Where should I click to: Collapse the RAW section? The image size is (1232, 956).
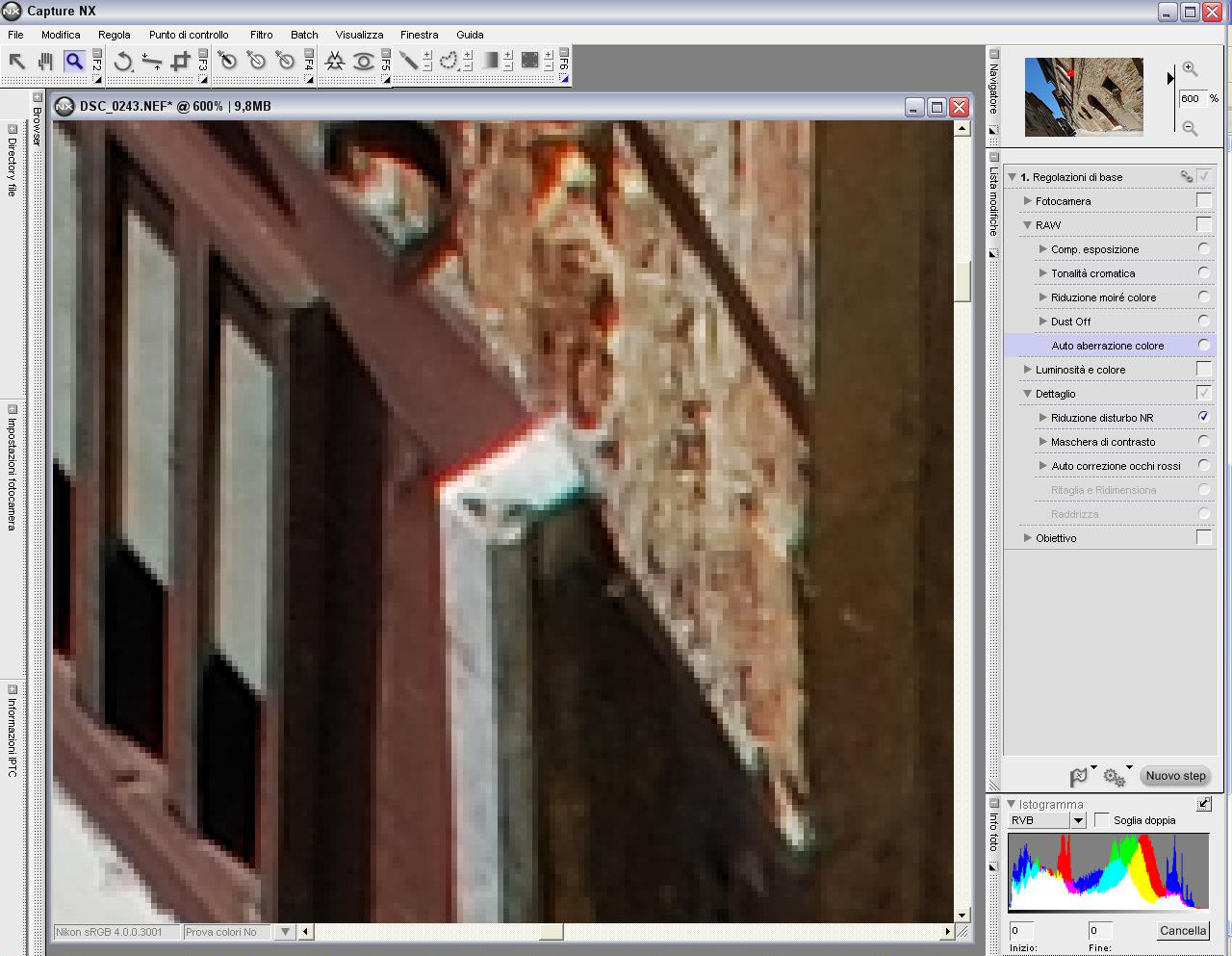1028,225
